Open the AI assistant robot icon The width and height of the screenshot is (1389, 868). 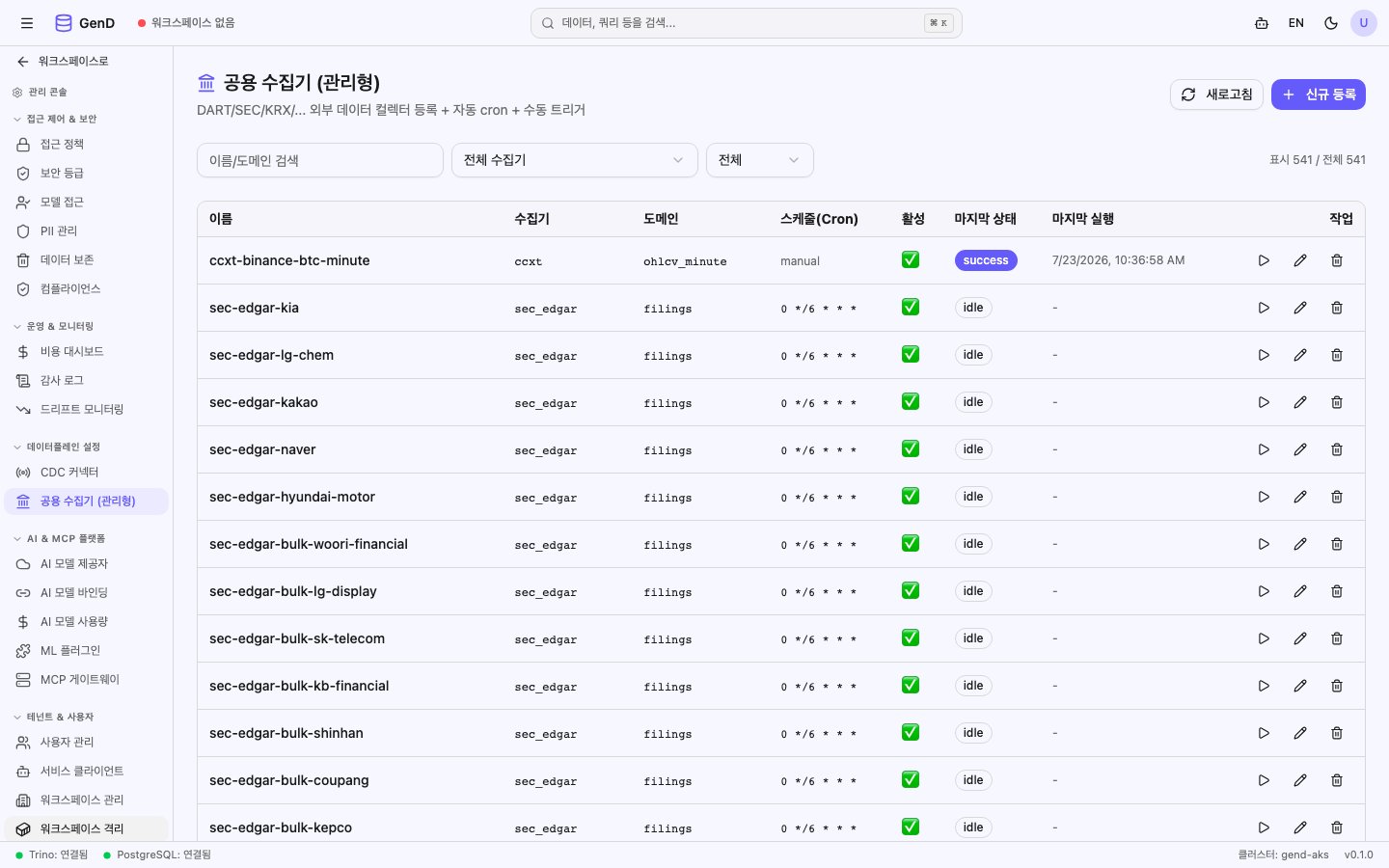point(1262,23)
